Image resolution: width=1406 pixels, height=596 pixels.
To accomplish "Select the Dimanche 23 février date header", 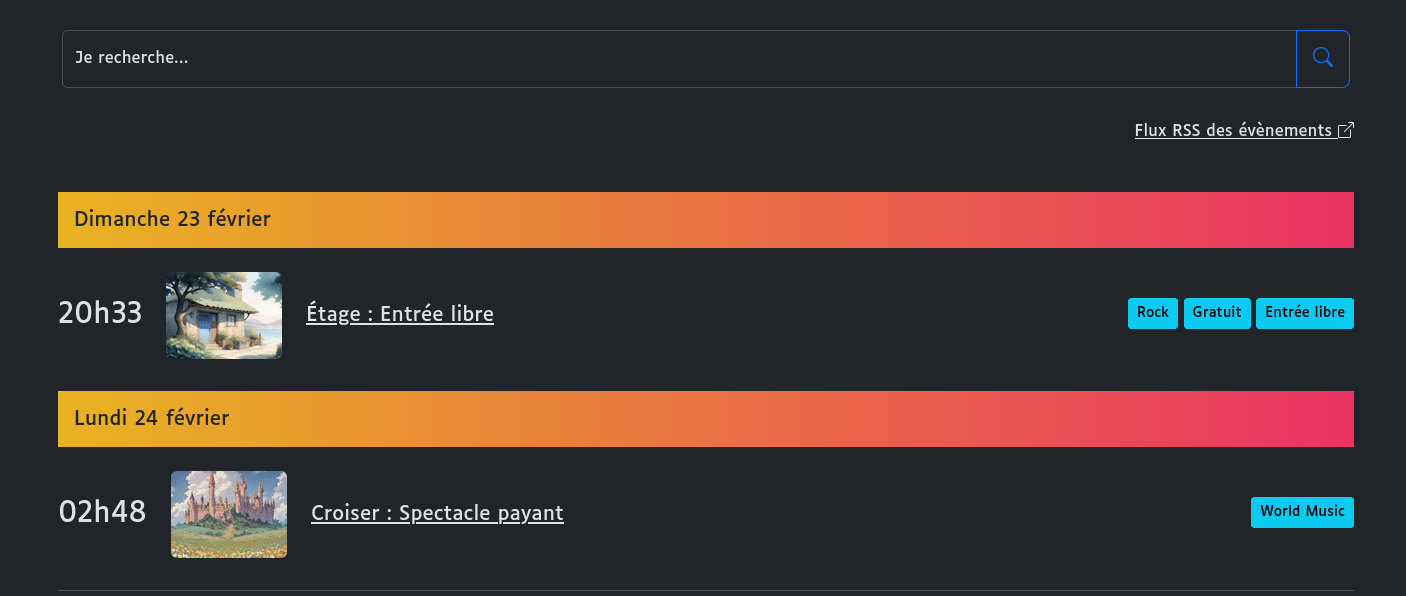I will [x=706, y=220].
